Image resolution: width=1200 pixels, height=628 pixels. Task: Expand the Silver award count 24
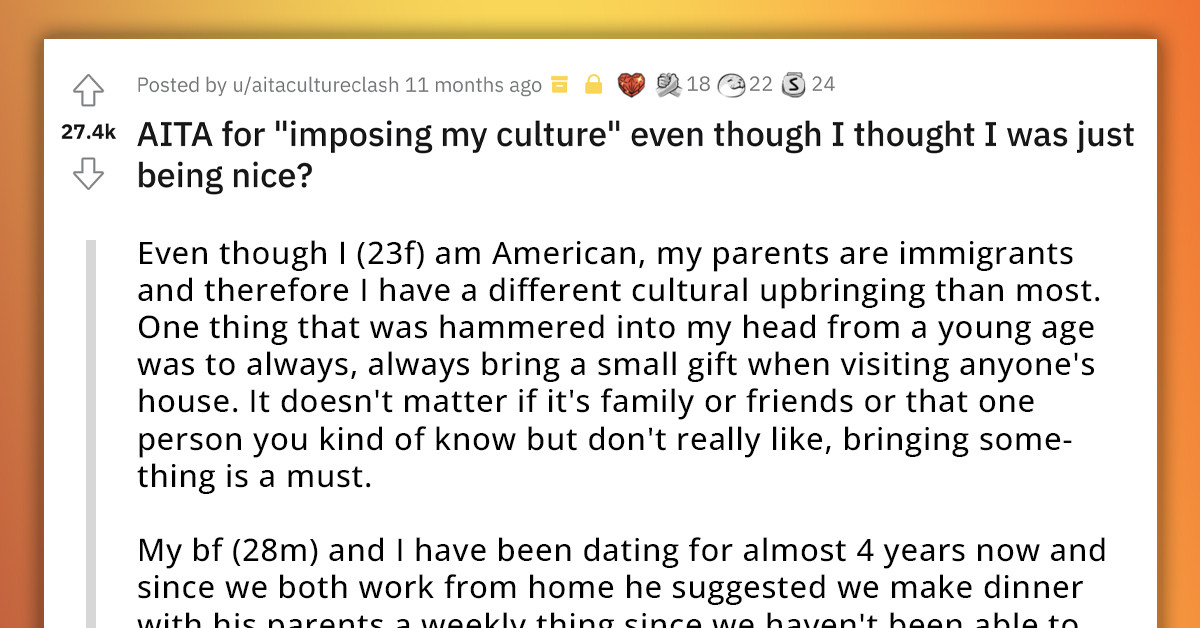pos(822,85)
